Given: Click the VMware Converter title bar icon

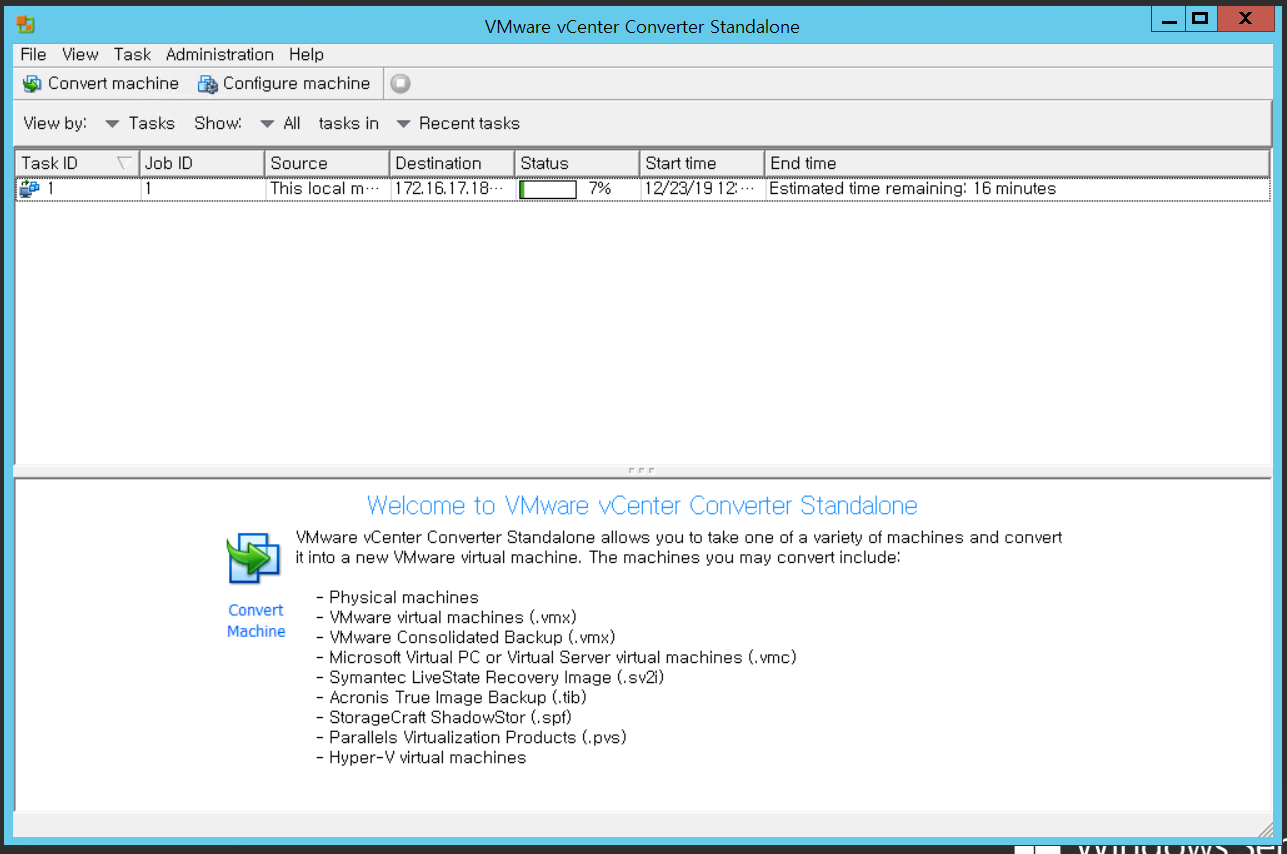Looking at the screenshot, I should click(26, 26).
